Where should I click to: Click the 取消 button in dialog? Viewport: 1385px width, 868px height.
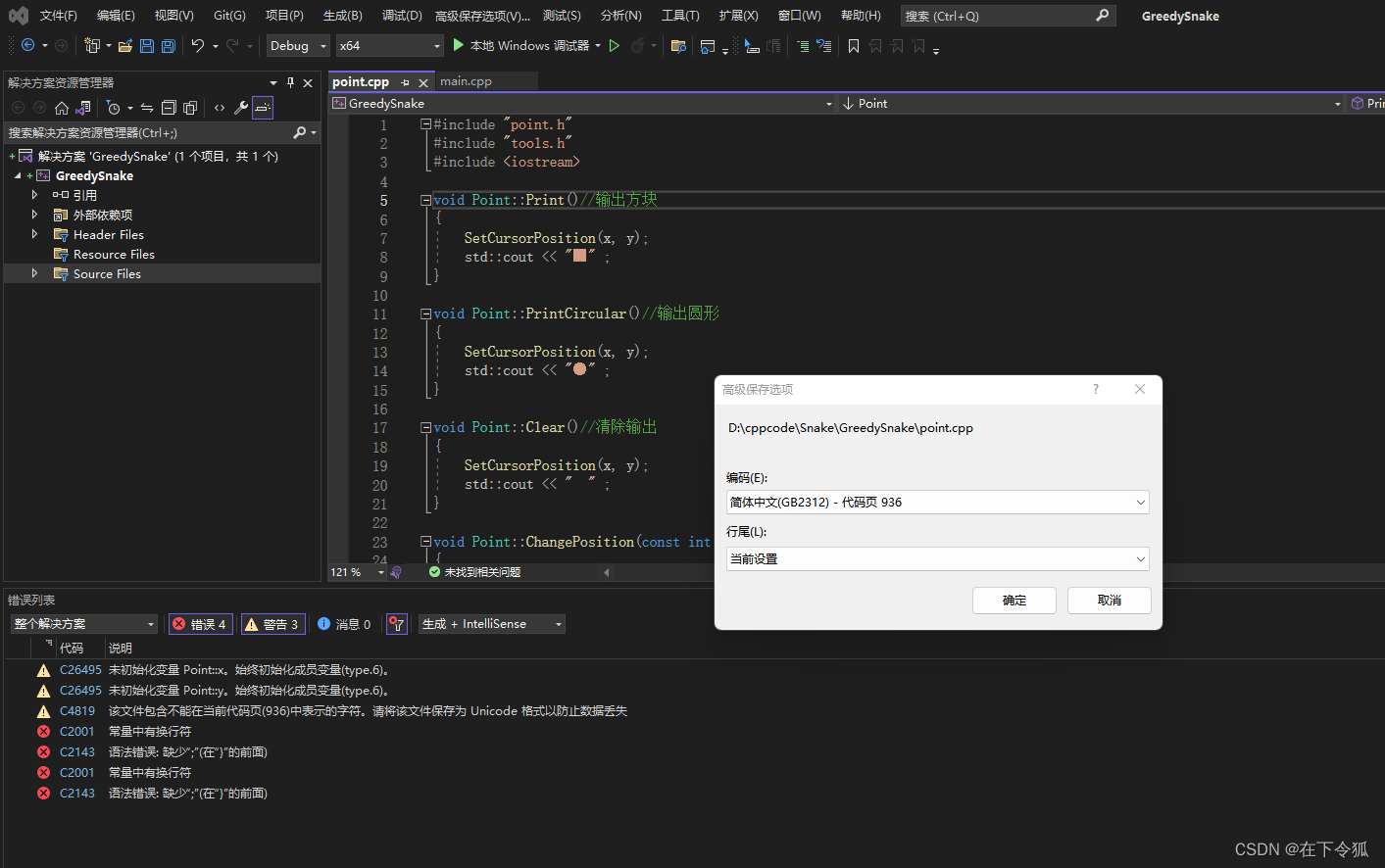tap(1110, 601)
